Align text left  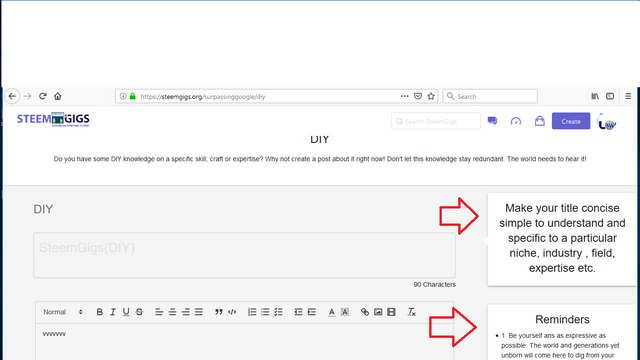[x=159, y=312]
